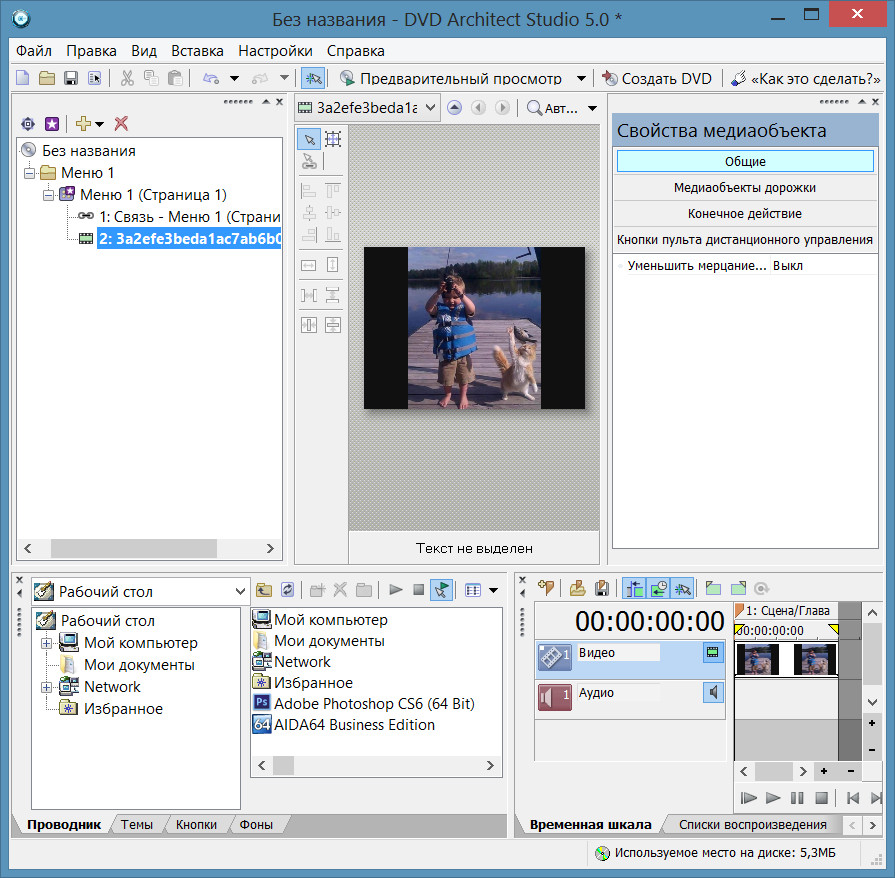Click the project tree horizontal scrollbar
895x878 pixels.
[132, 548]
